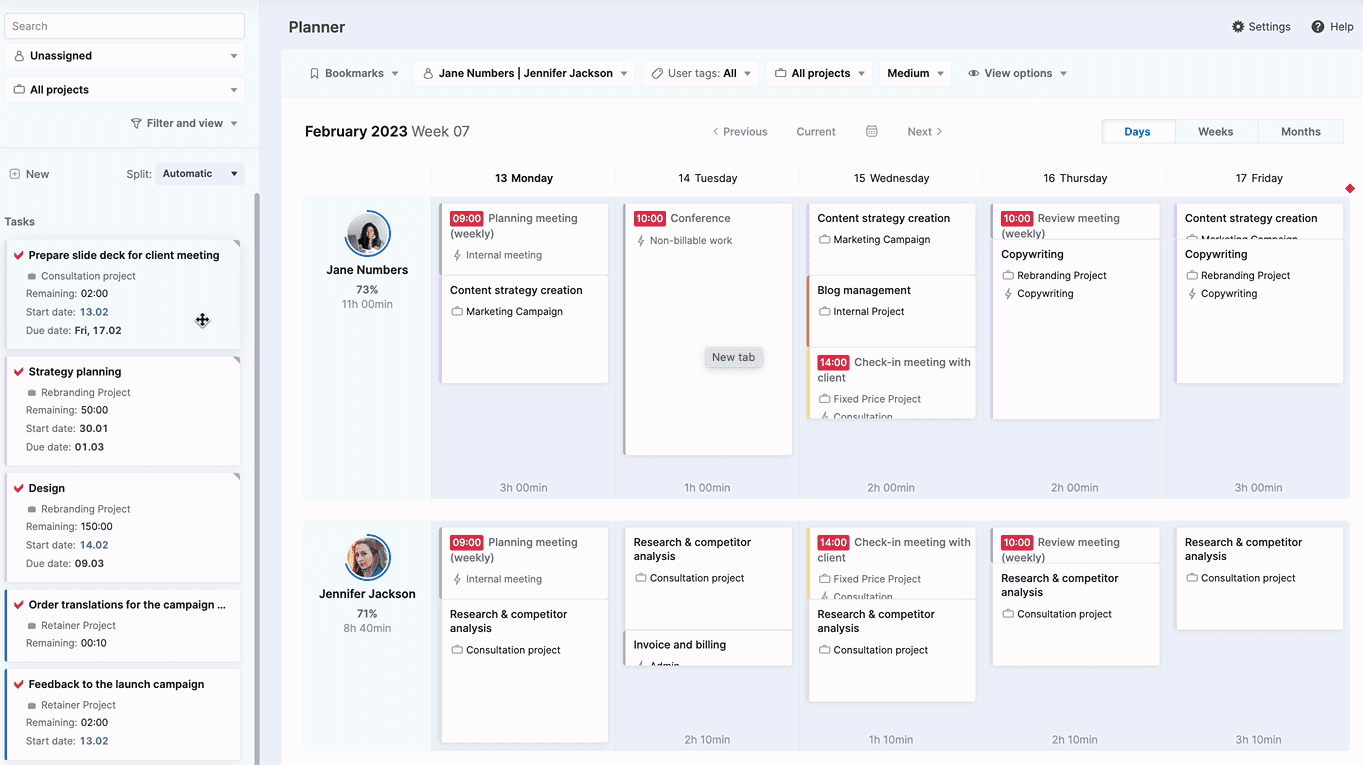The image size is (1363, 765).
Task: Open the User tags: All dropdown
Action: (x=701, y=73)
